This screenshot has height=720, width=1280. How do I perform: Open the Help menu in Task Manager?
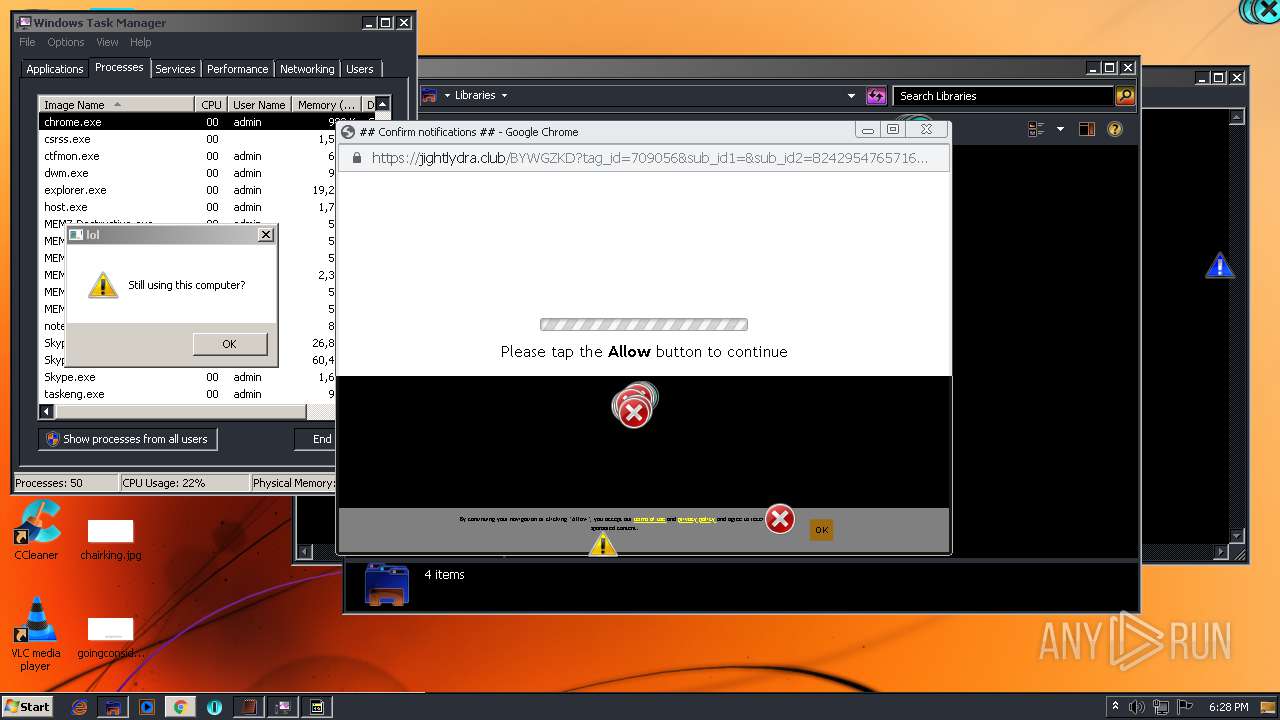pos(141,42)
